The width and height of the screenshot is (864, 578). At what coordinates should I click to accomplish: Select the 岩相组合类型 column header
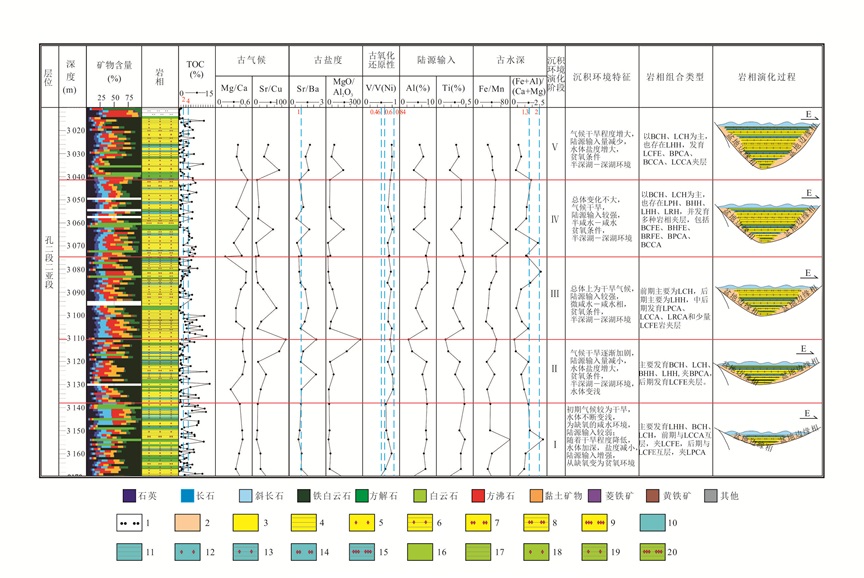coord(675,77)
